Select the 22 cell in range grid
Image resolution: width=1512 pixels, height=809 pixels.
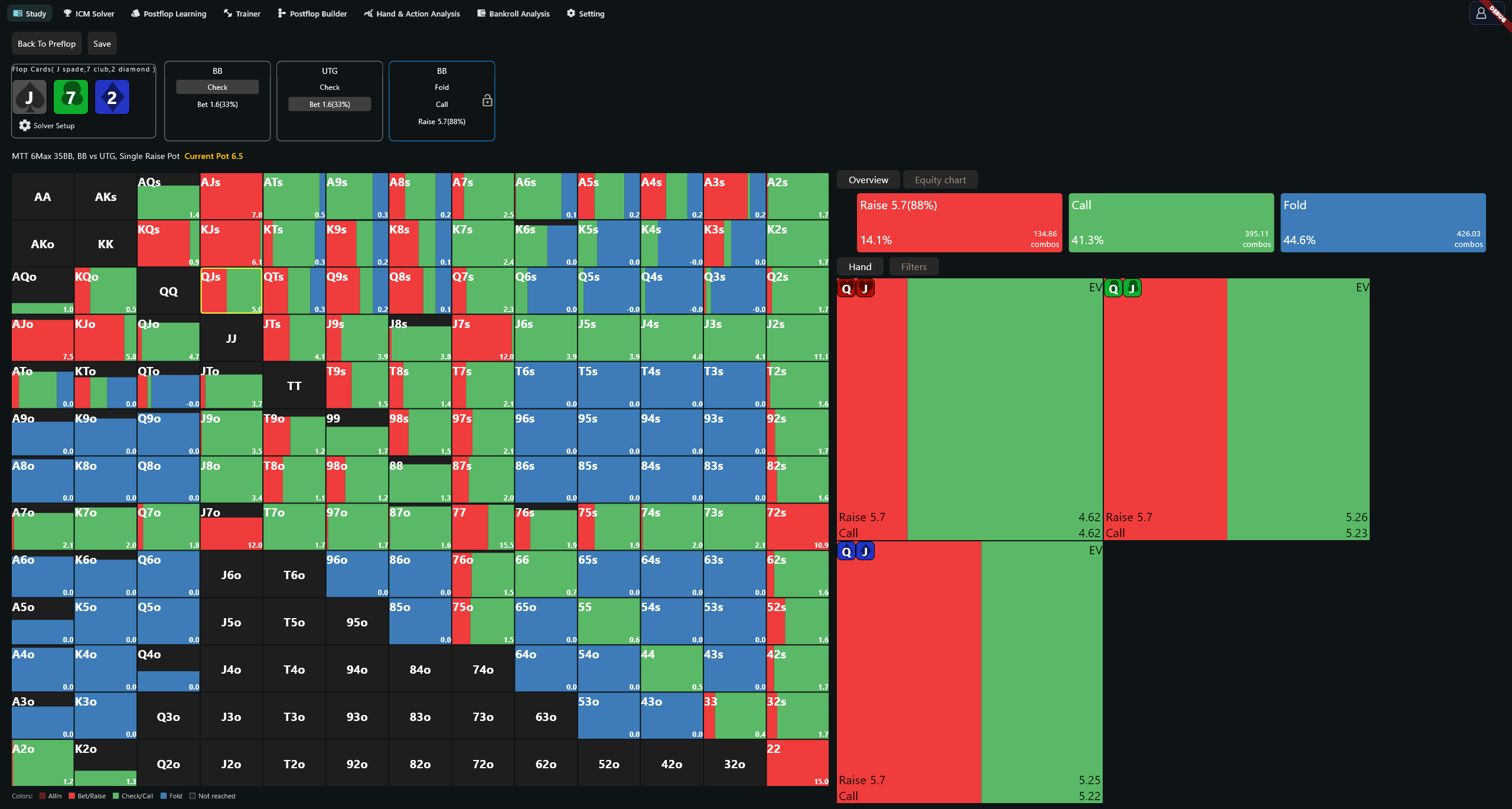pyautogui.click(x=797, y=763)
